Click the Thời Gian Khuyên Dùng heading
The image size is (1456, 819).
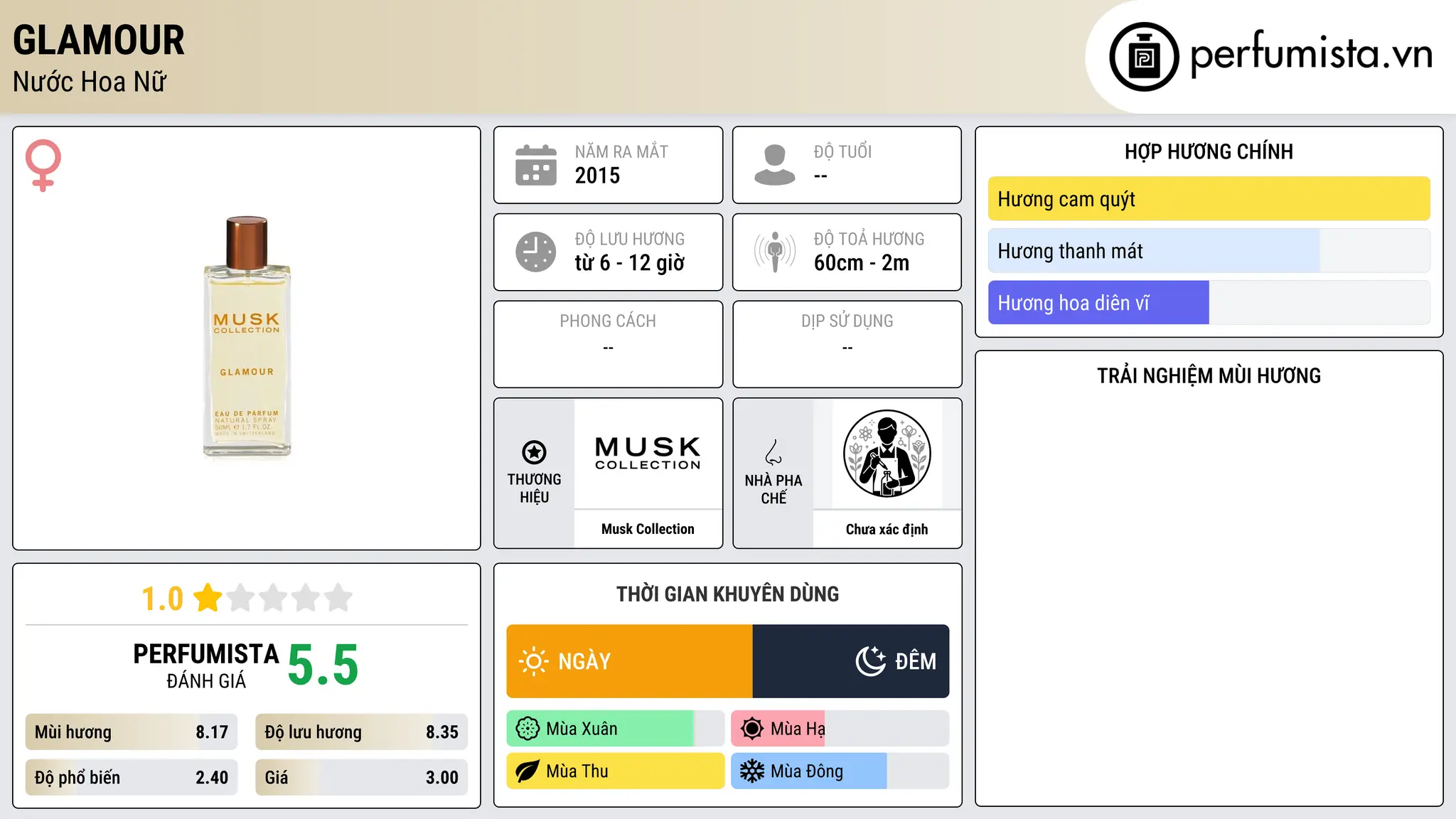728,594
